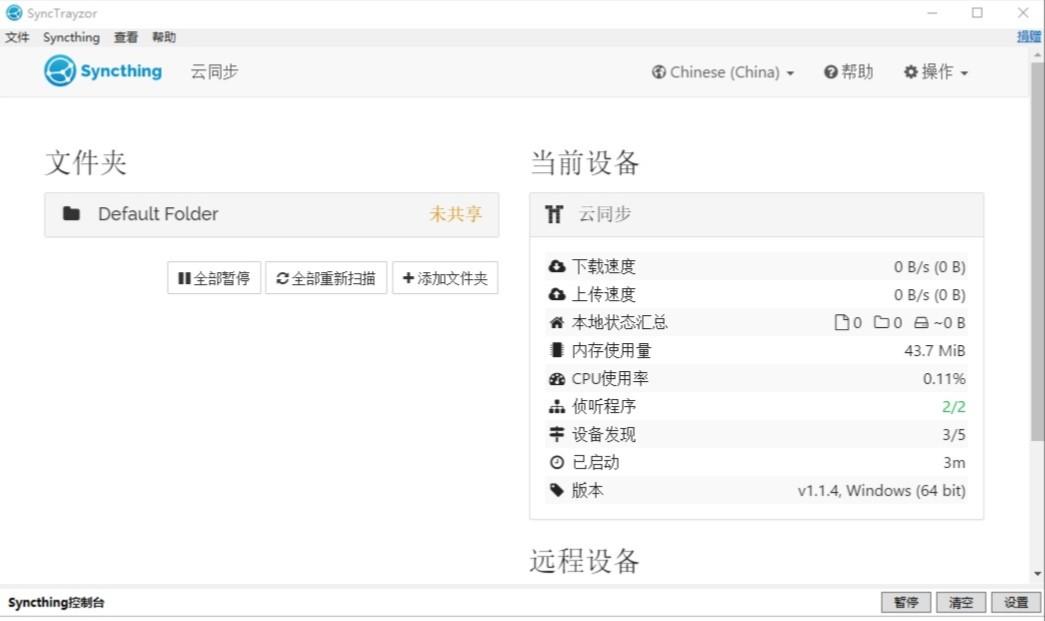Click the vertical scrollbar down arrow
This screenshot has height=621, width=1045.
(x=1038, y=573)
